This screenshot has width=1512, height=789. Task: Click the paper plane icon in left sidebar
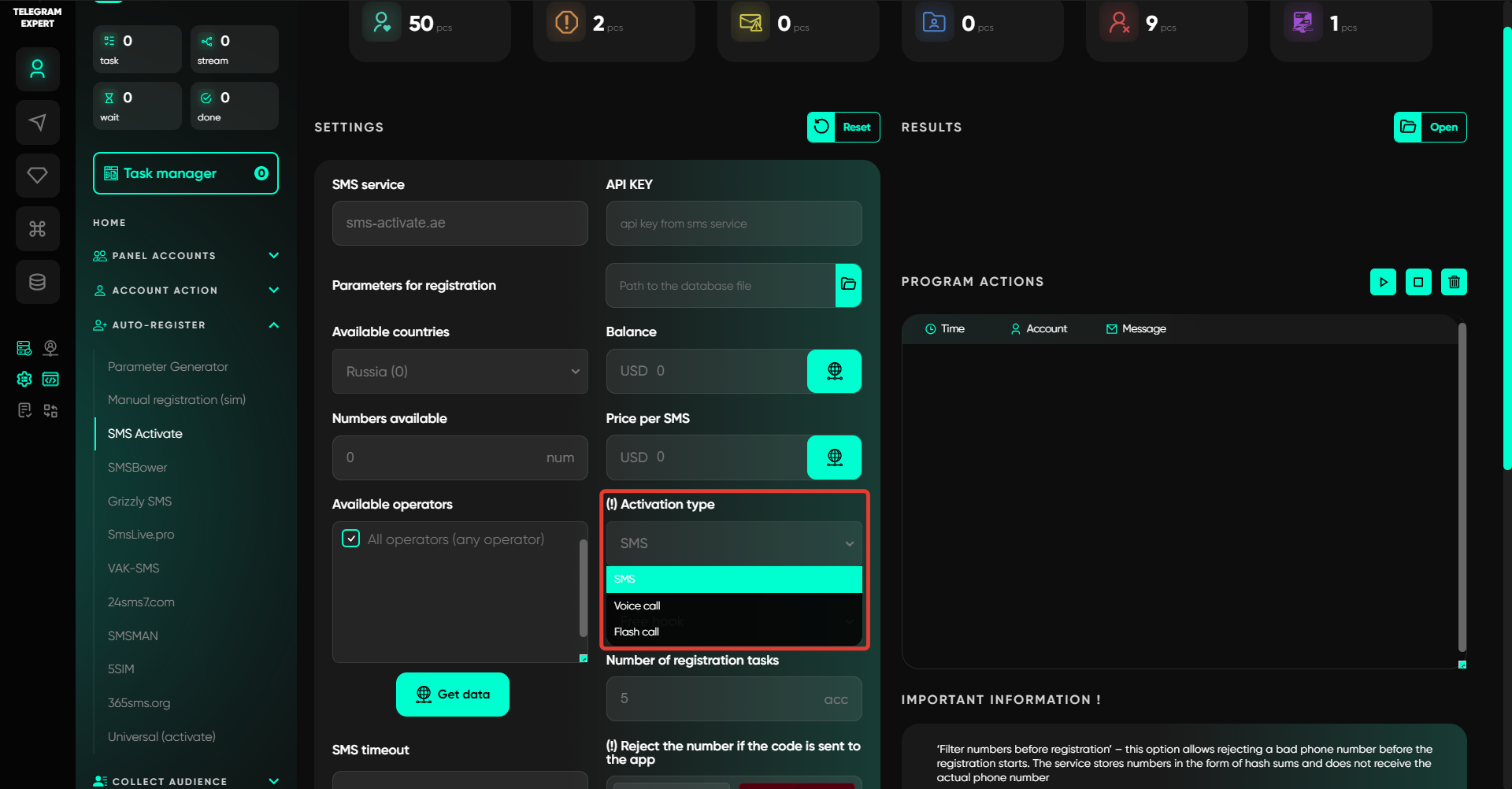click(37, 122)
